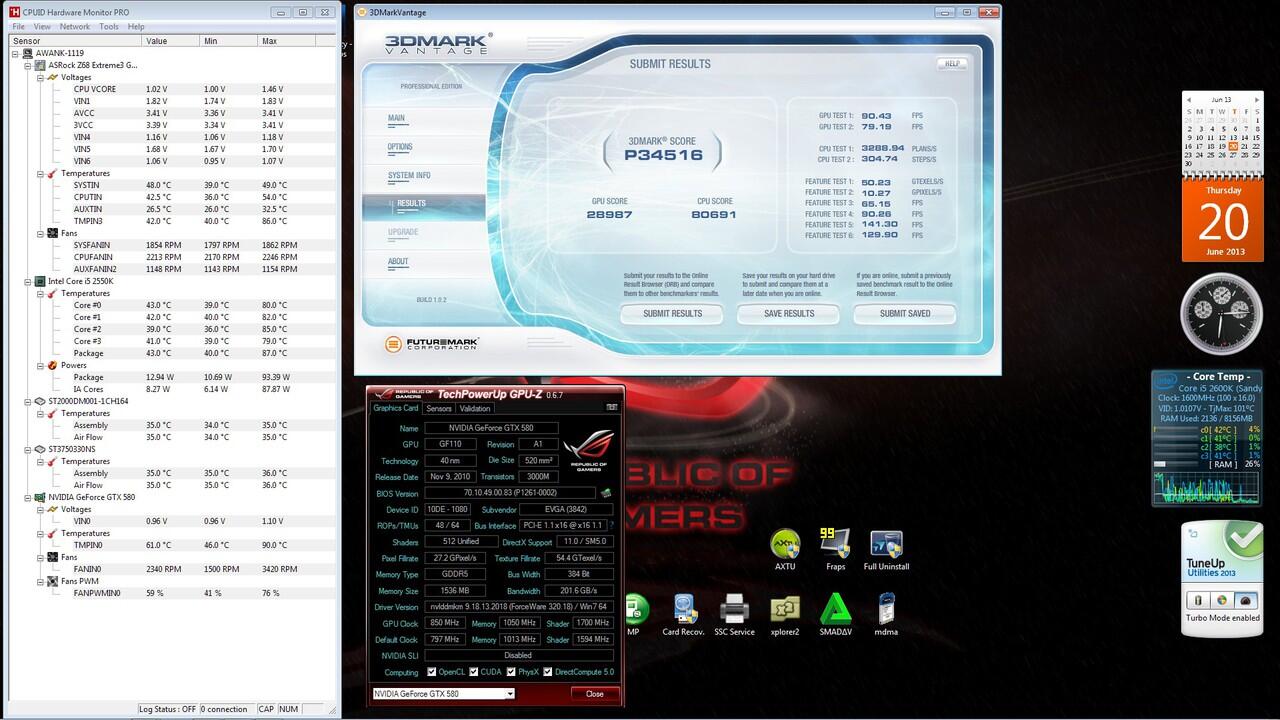
Task: Click the GPU-Z screenshot camera icon
Action: coord(611,408)
